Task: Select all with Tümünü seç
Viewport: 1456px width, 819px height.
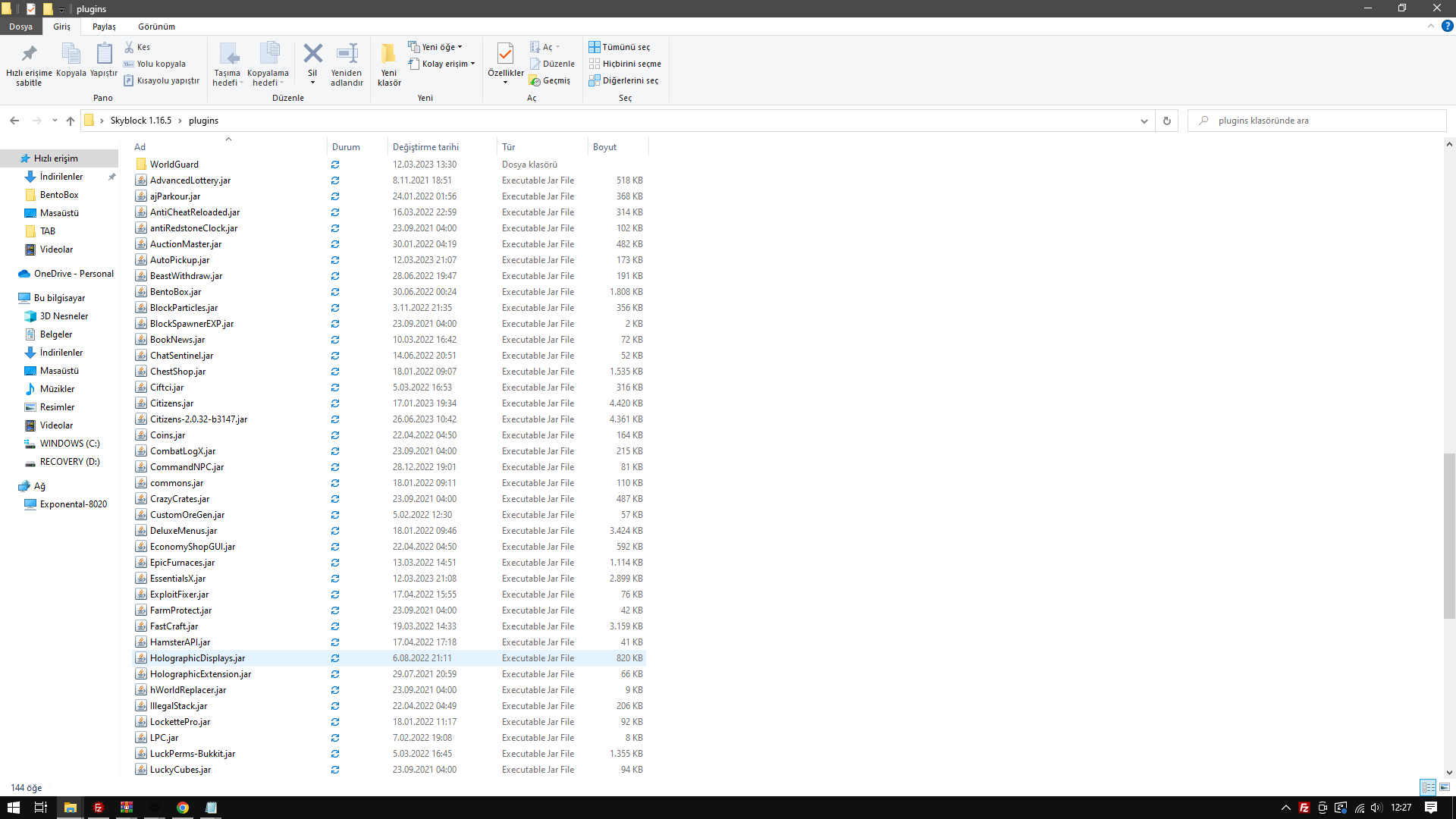Action: point(620,47)
